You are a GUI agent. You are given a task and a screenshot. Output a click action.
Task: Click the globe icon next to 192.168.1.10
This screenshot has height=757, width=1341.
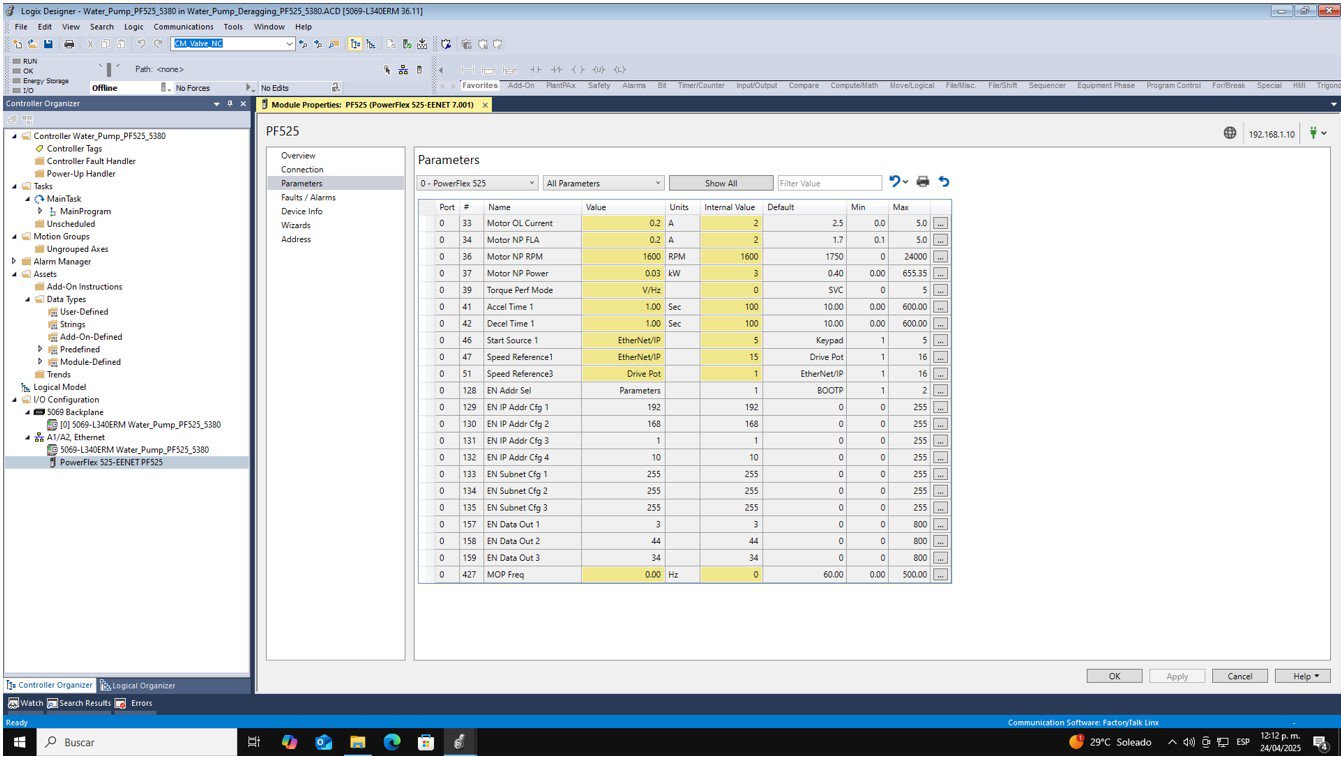[x=1229, y=133]
